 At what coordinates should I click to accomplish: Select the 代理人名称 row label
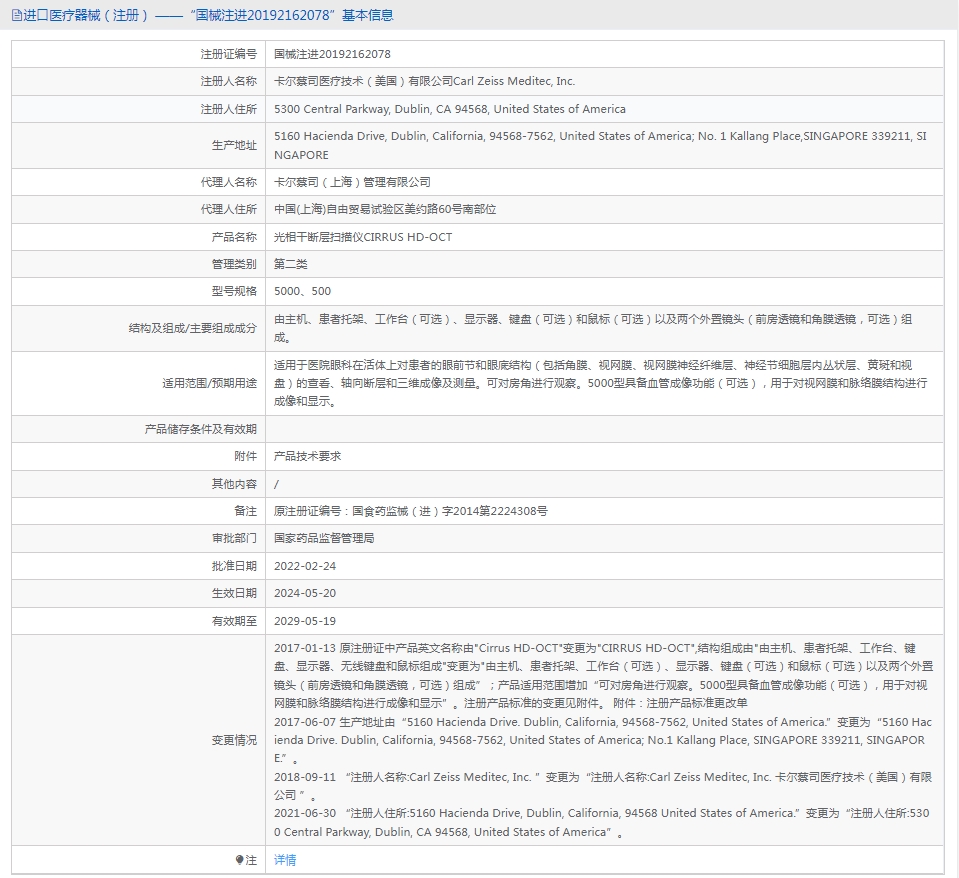[229, 182]
